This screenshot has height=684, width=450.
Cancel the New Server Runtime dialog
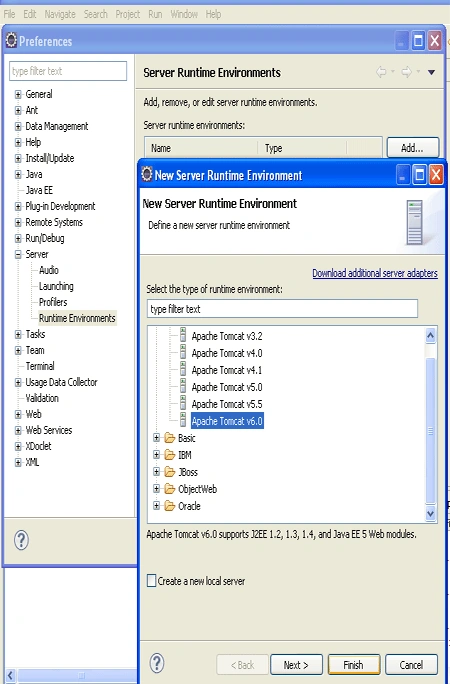(x=411, y=664)
